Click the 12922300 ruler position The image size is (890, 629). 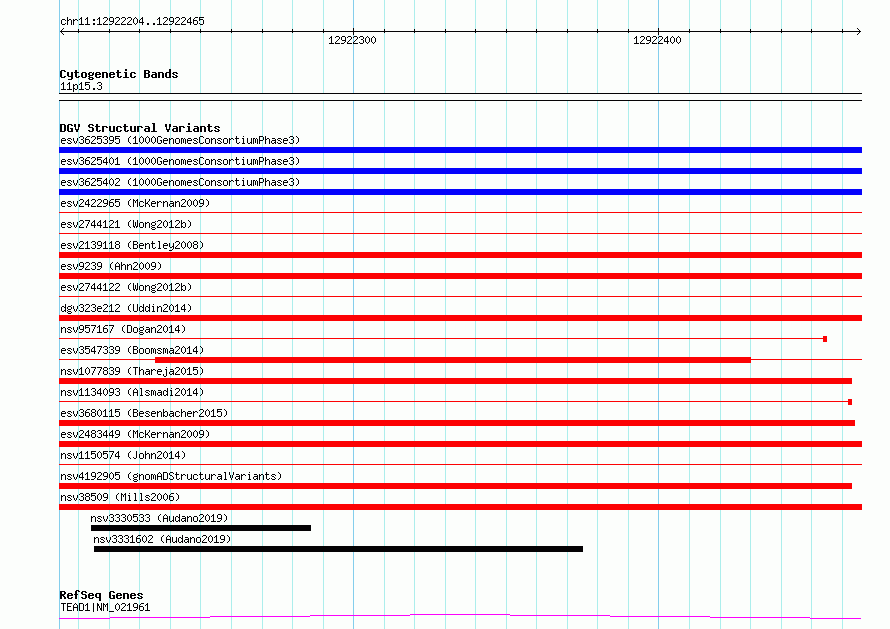(x=352, y=40)
